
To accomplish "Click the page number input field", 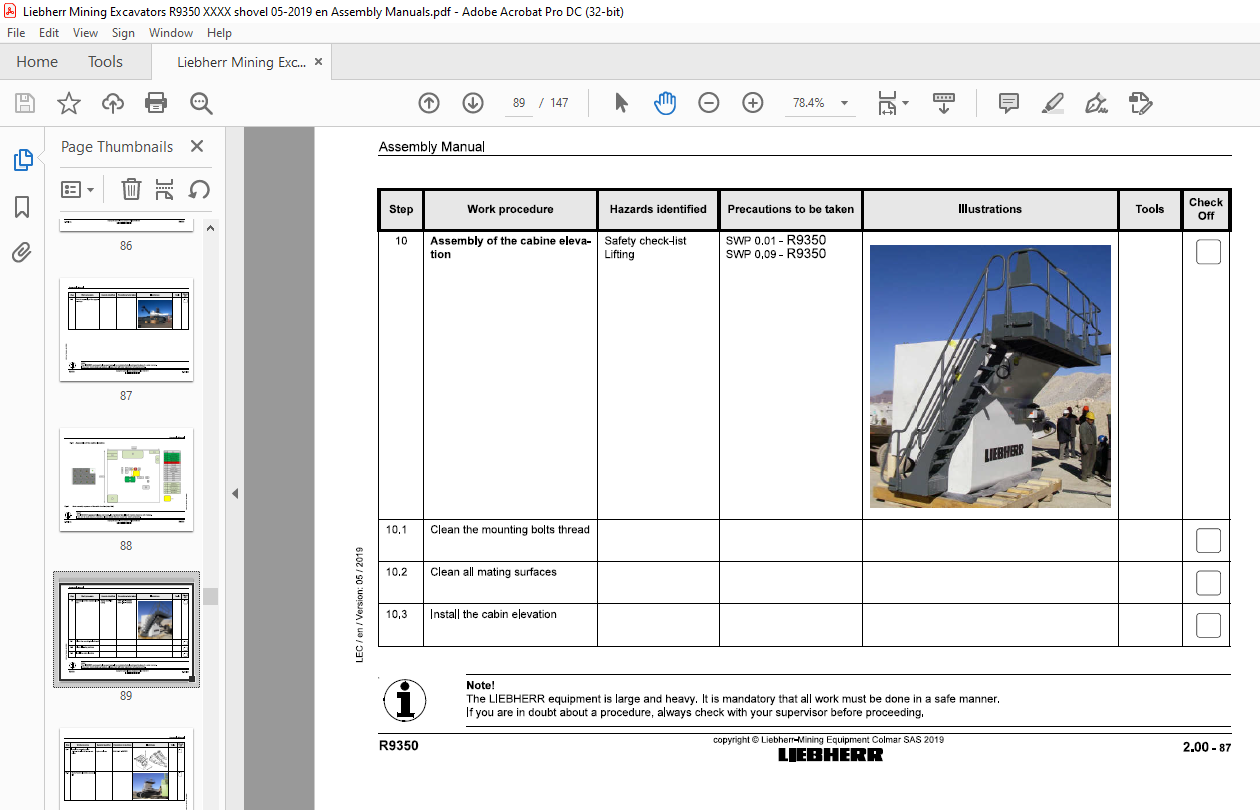I will [519, 103].
